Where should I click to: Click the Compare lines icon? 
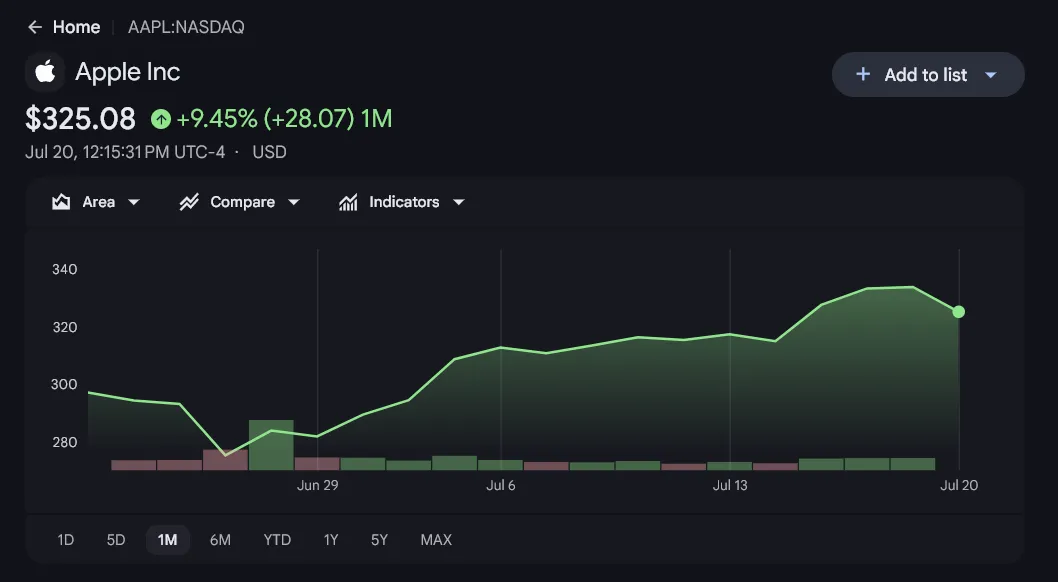(189, 202)
